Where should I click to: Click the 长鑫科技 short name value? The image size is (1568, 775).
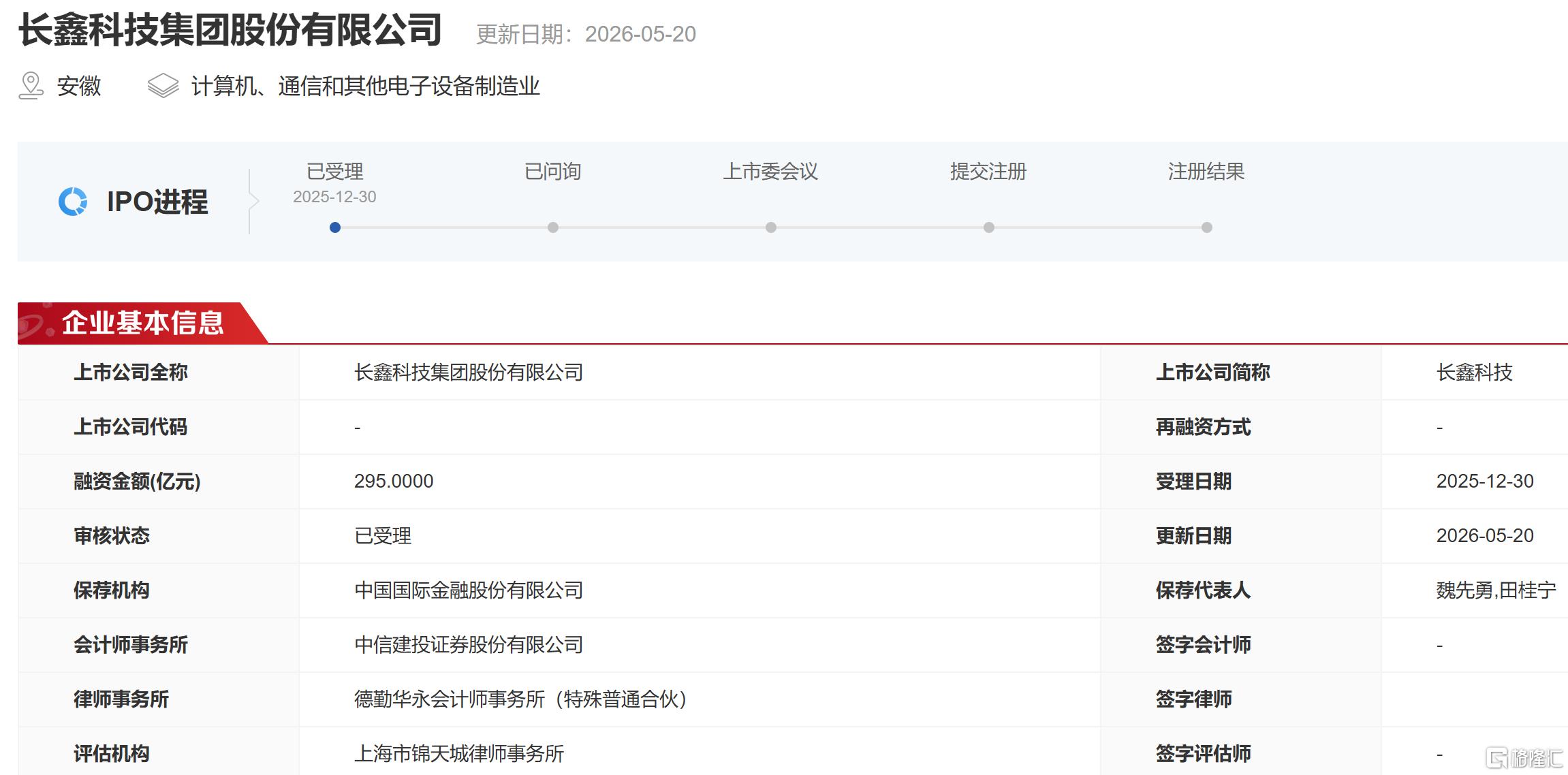point(1475,373)
